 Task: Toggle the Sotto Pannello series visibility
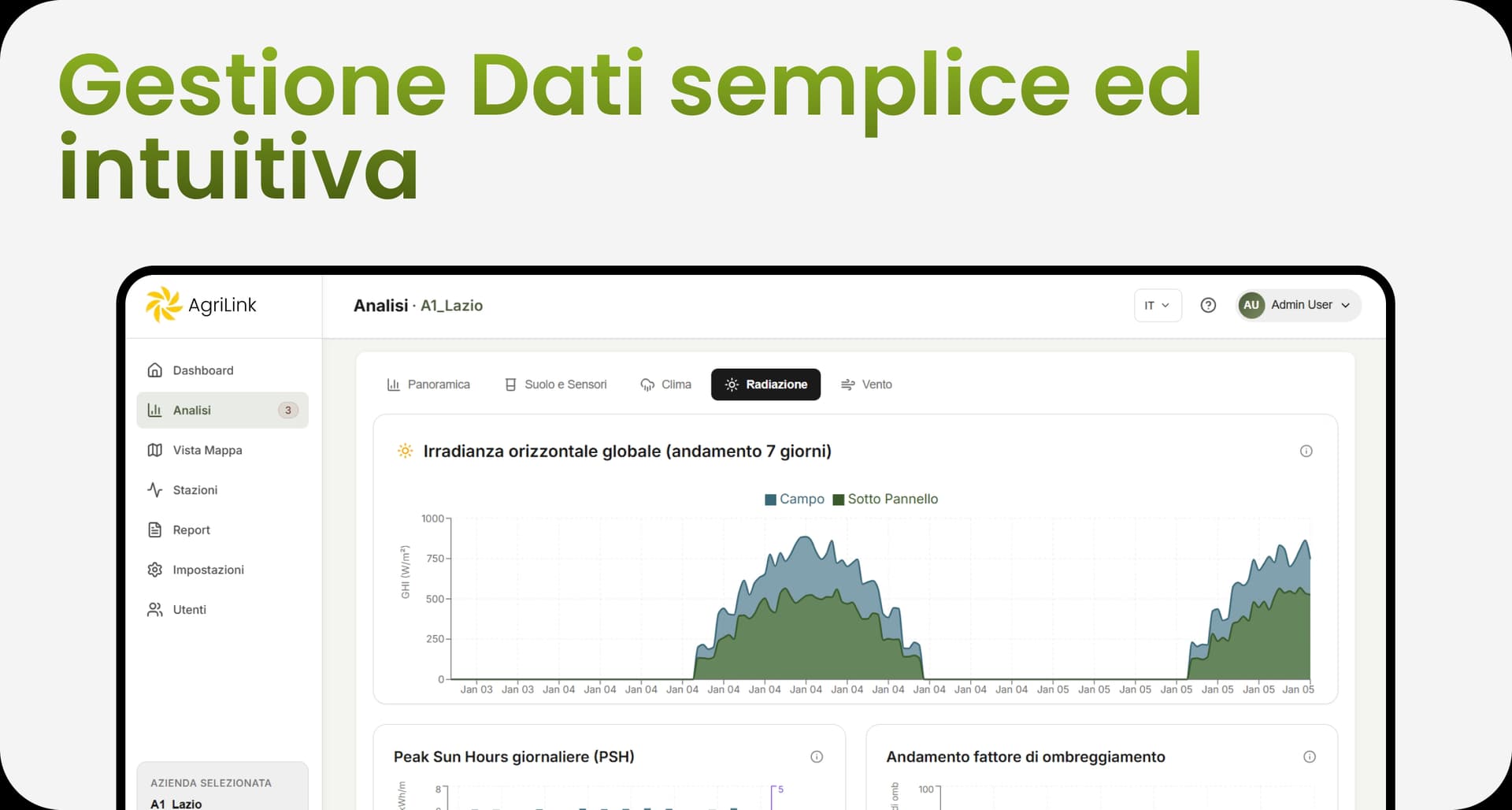[x=886, y=499]
